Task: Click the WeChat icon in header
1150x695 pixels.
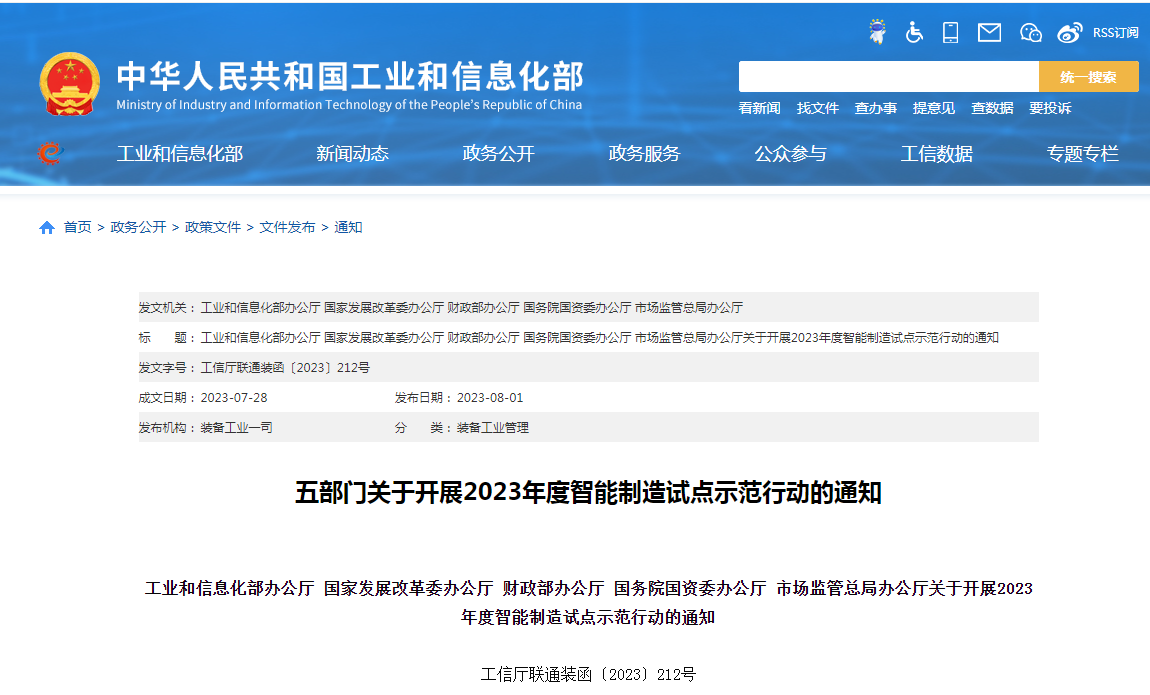Action: [1030, 33]
